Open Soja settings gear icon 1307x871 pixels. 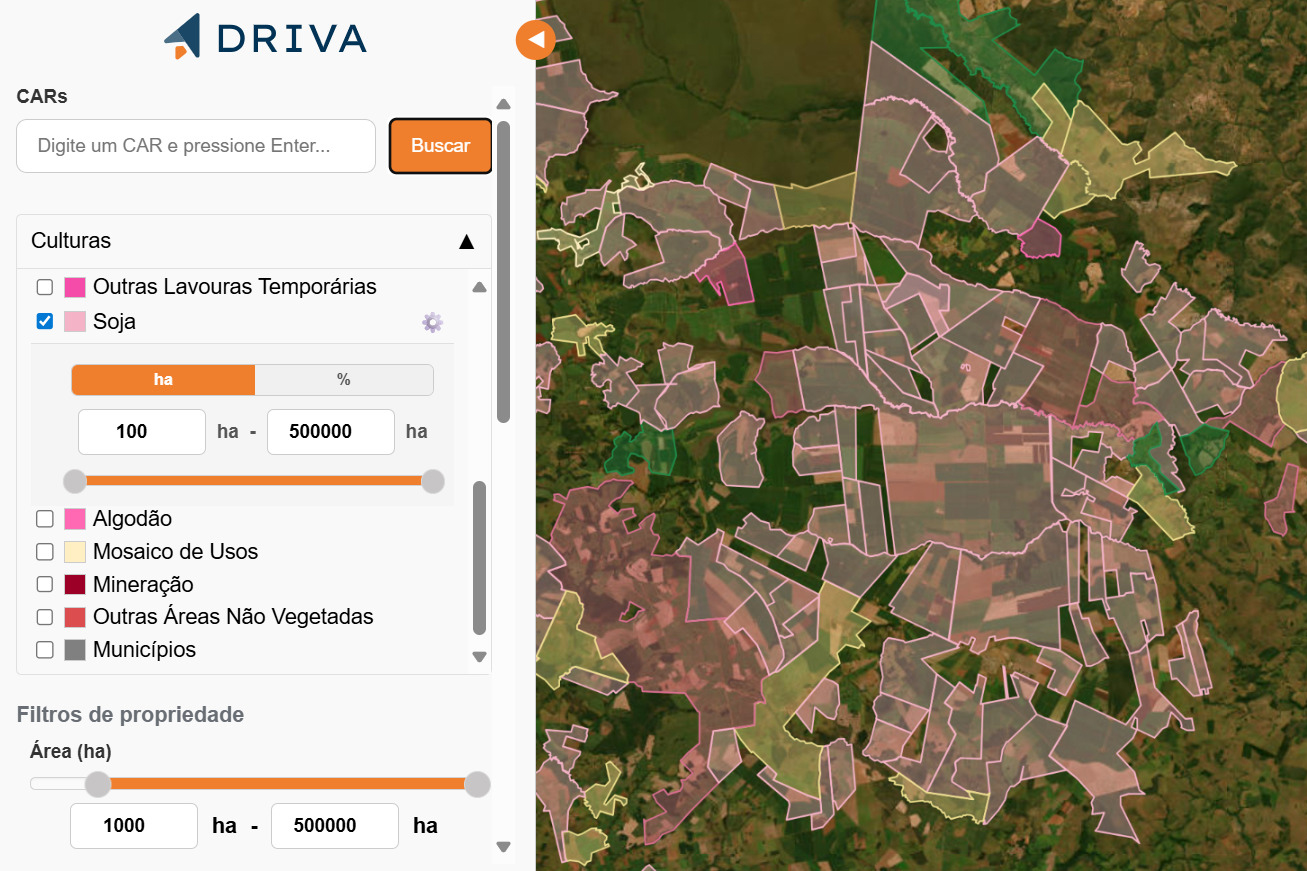[x=432, y=322]
